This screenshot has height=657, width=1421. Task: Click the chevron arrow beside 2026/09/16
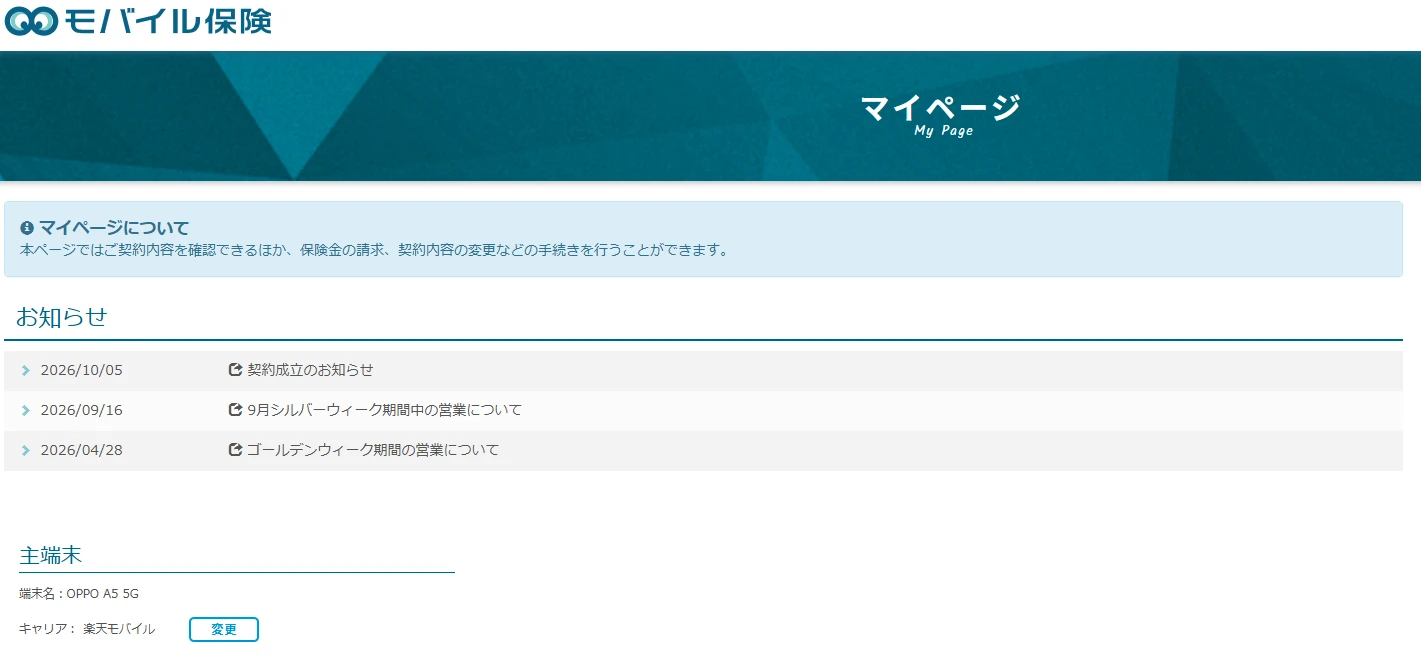[26, 411]
